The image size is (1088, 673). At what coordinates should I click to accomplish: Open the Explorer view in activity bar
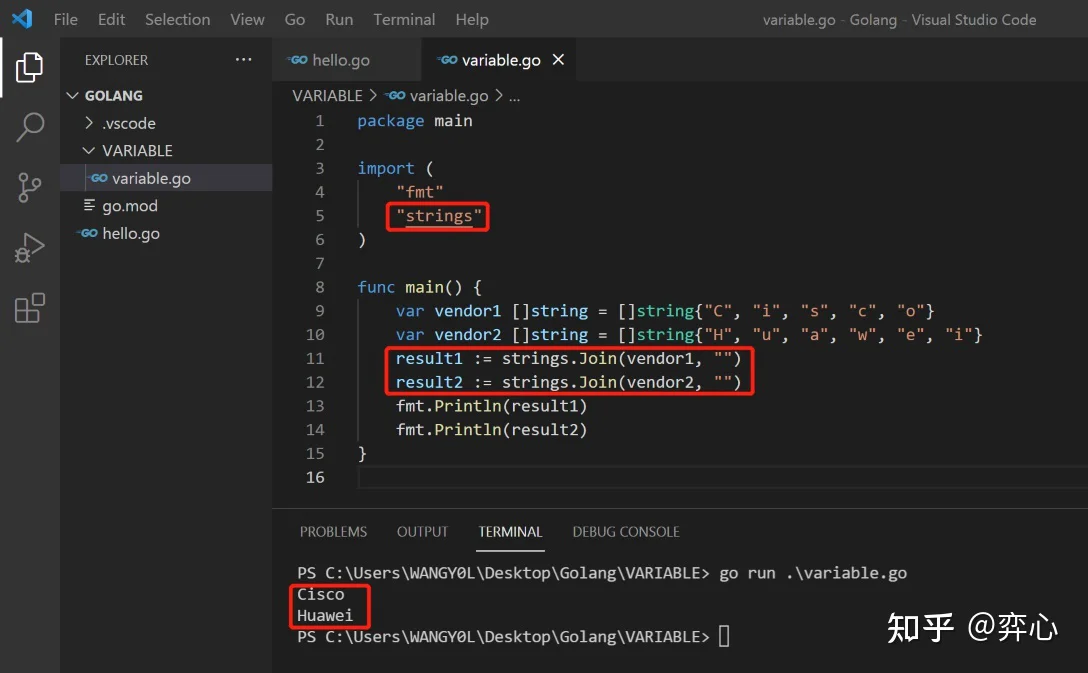point(29,67)
